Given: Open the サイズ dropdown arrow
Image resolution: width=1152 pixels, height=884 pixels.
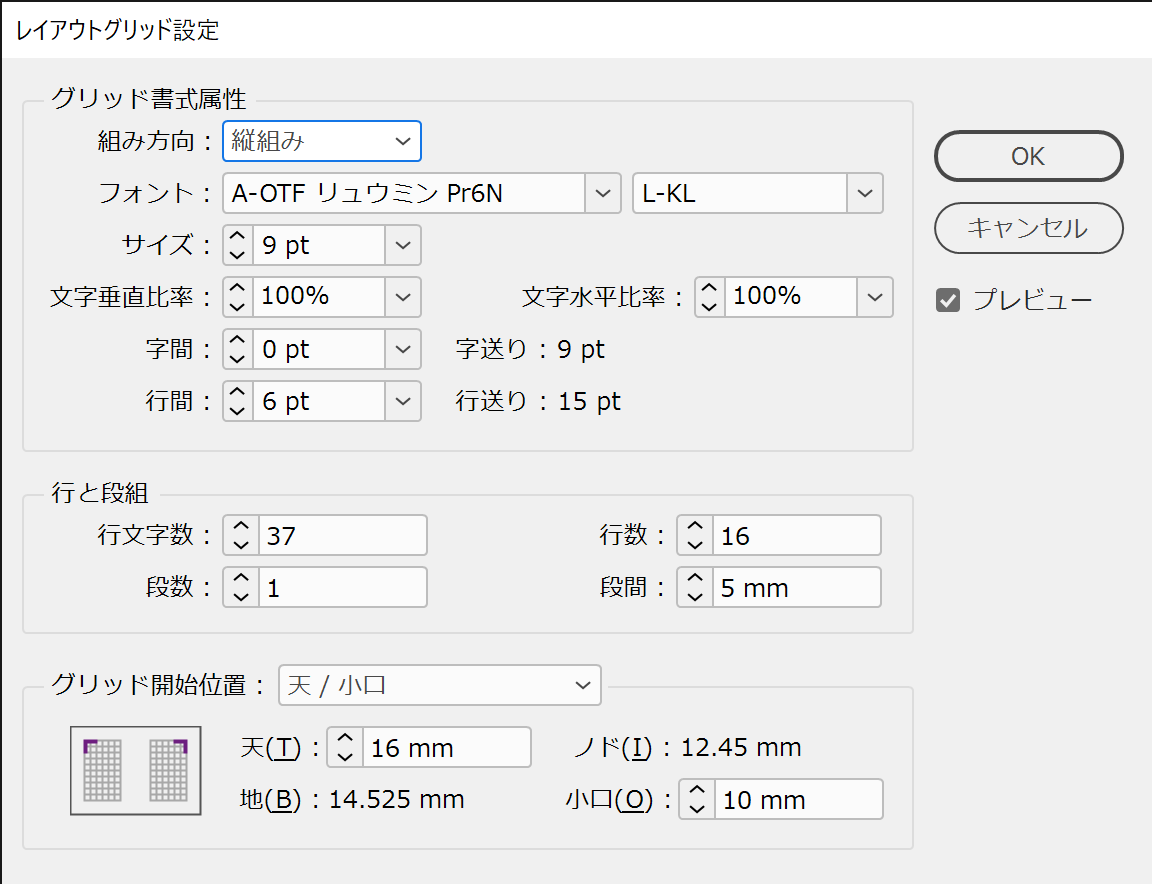Looking at the screenshot, I should (403, 245).
